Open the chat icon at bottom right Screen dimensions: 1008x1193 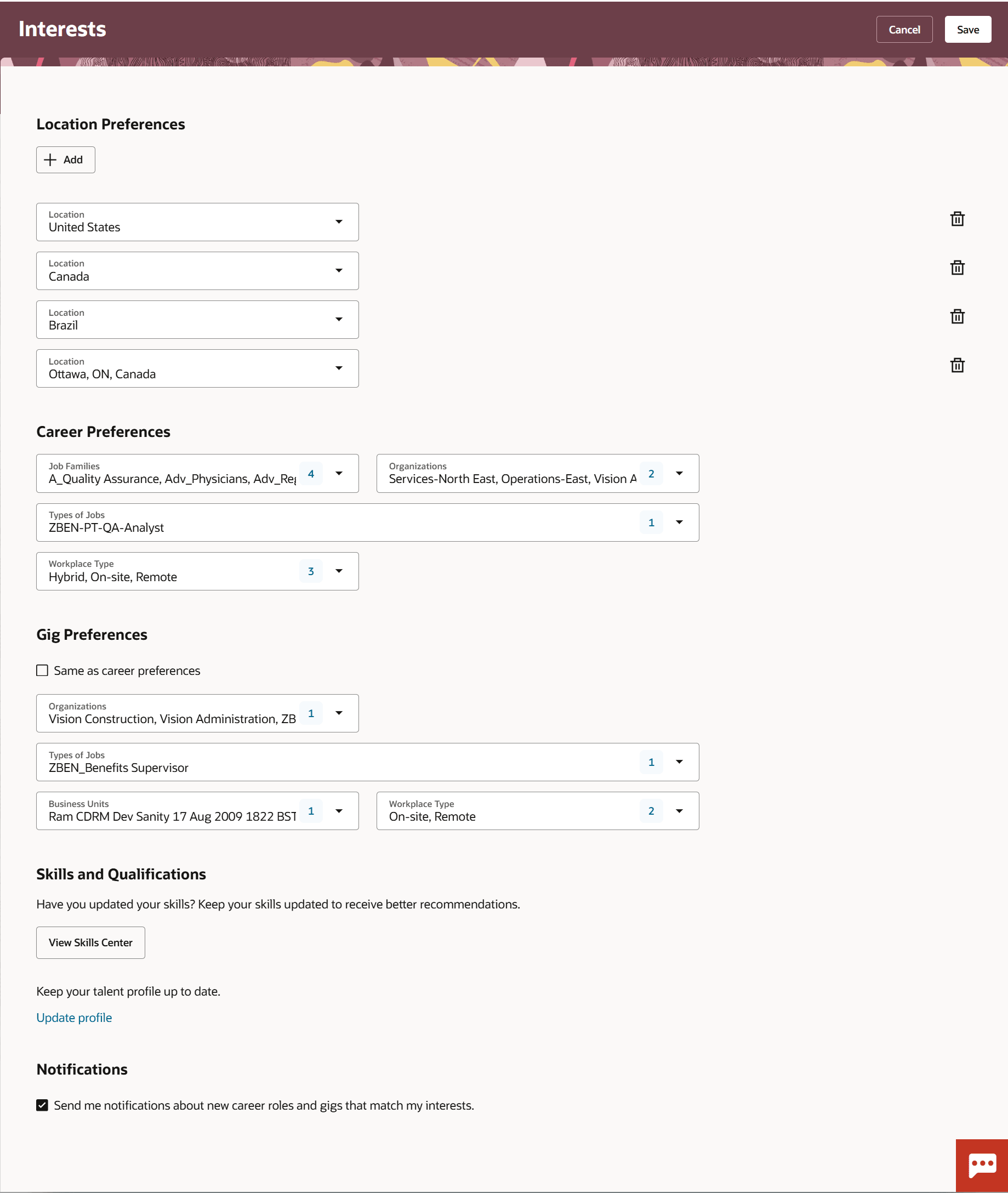pyautogui.click(x=982, y=1164)
